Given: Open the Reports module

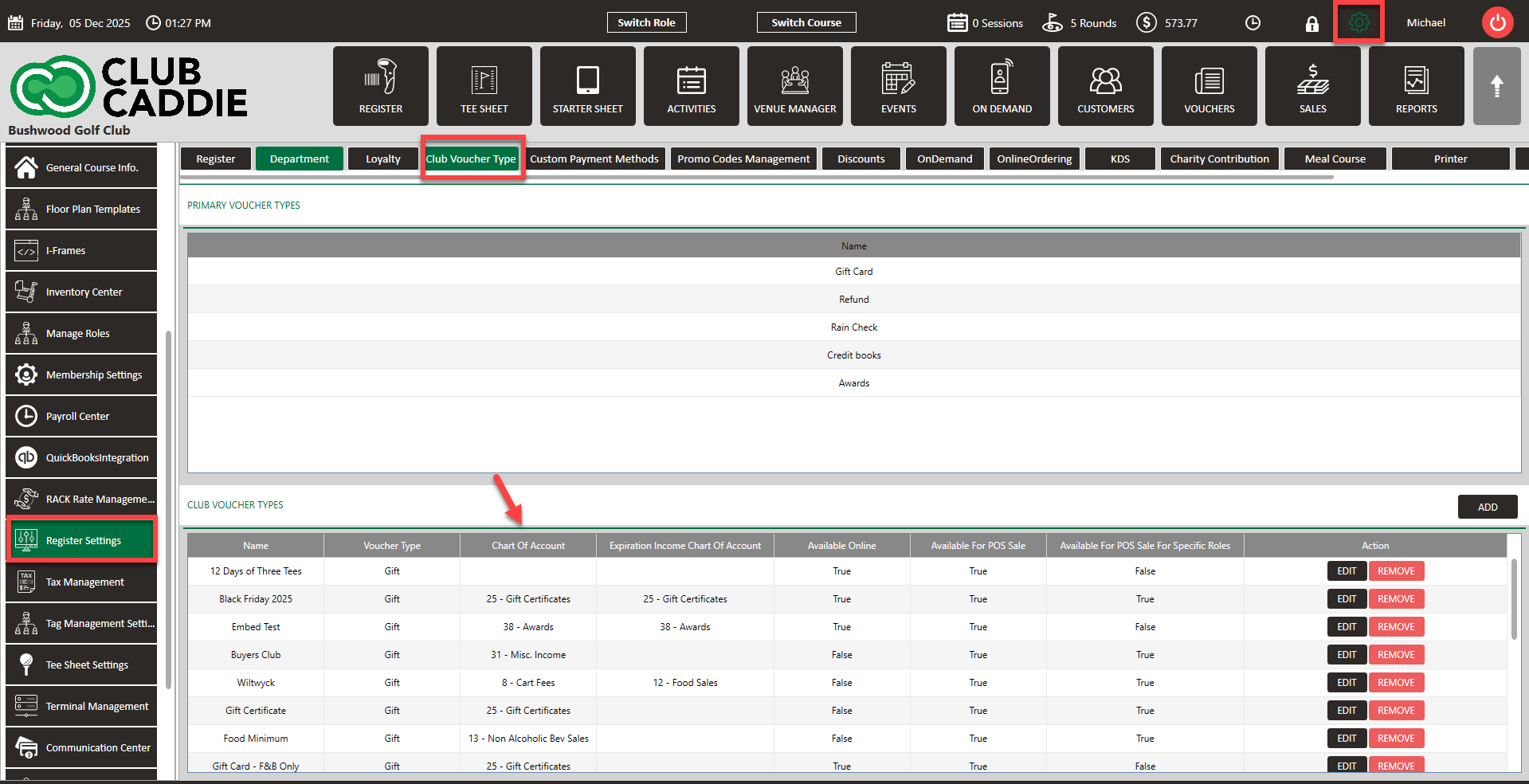Looking at the screenshot, I should pos(1416,86).
